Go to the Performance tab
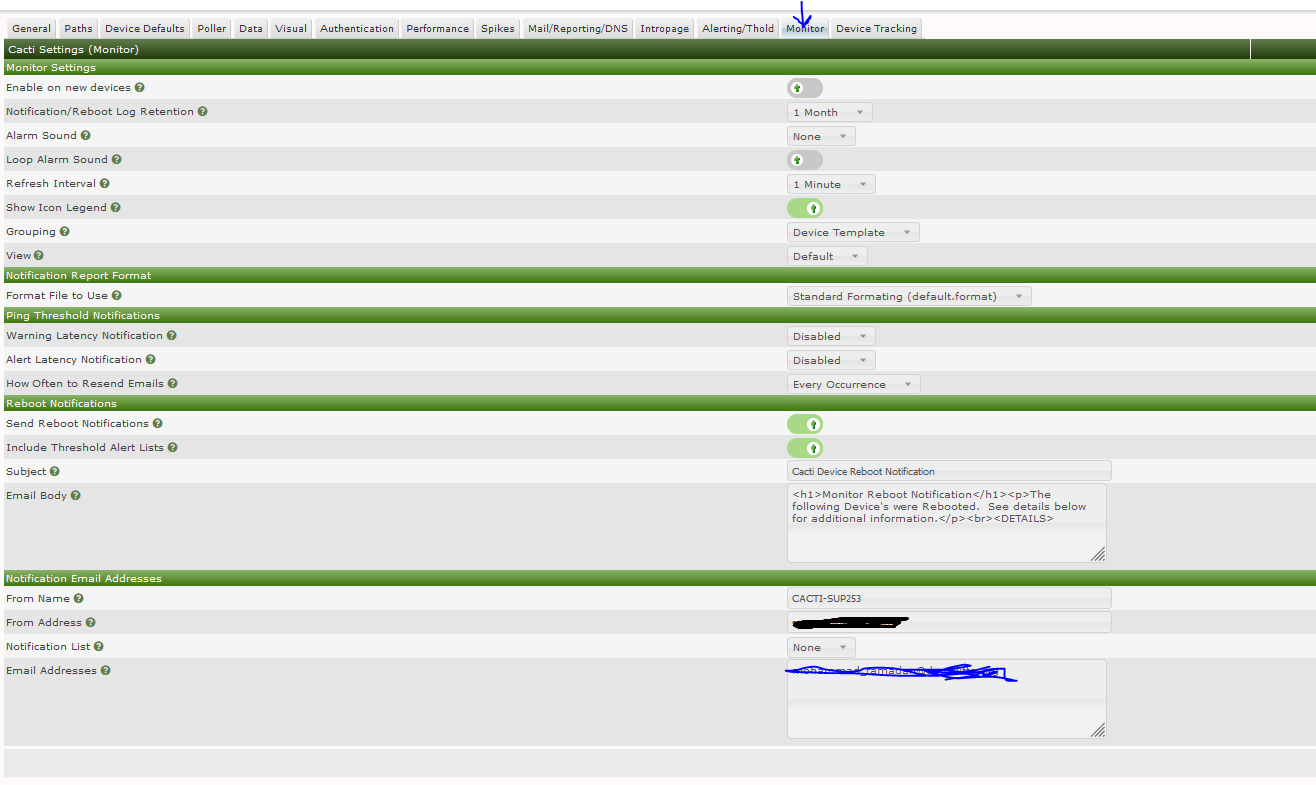This screenshot has height=785, width=1316. click(437, 29)
